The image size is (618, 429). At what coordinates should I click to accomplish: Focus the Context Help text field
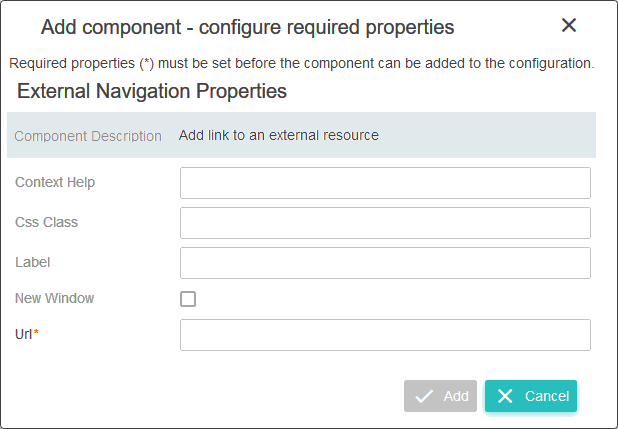click(x=385, y=183)
